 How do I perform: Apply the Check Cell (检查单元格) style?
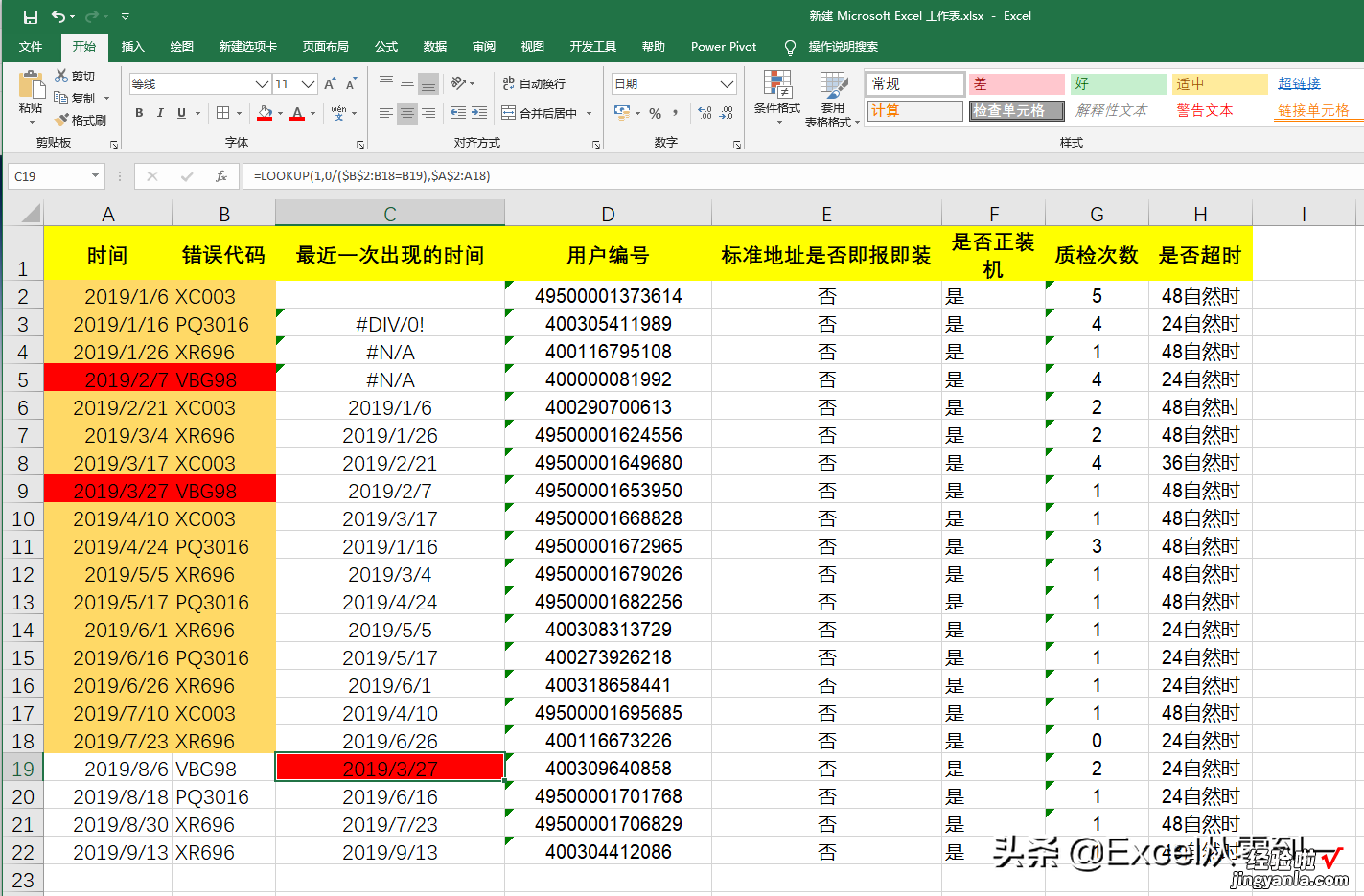[1016, 111]
